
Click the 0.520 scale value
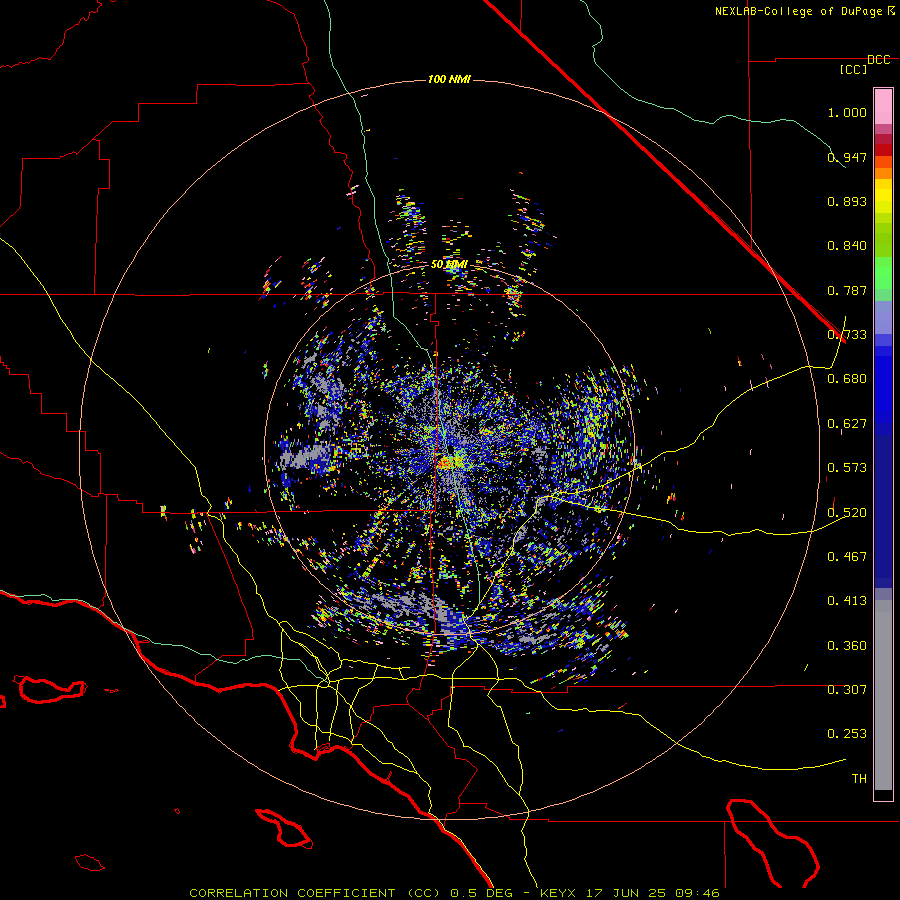pos(847,513)
